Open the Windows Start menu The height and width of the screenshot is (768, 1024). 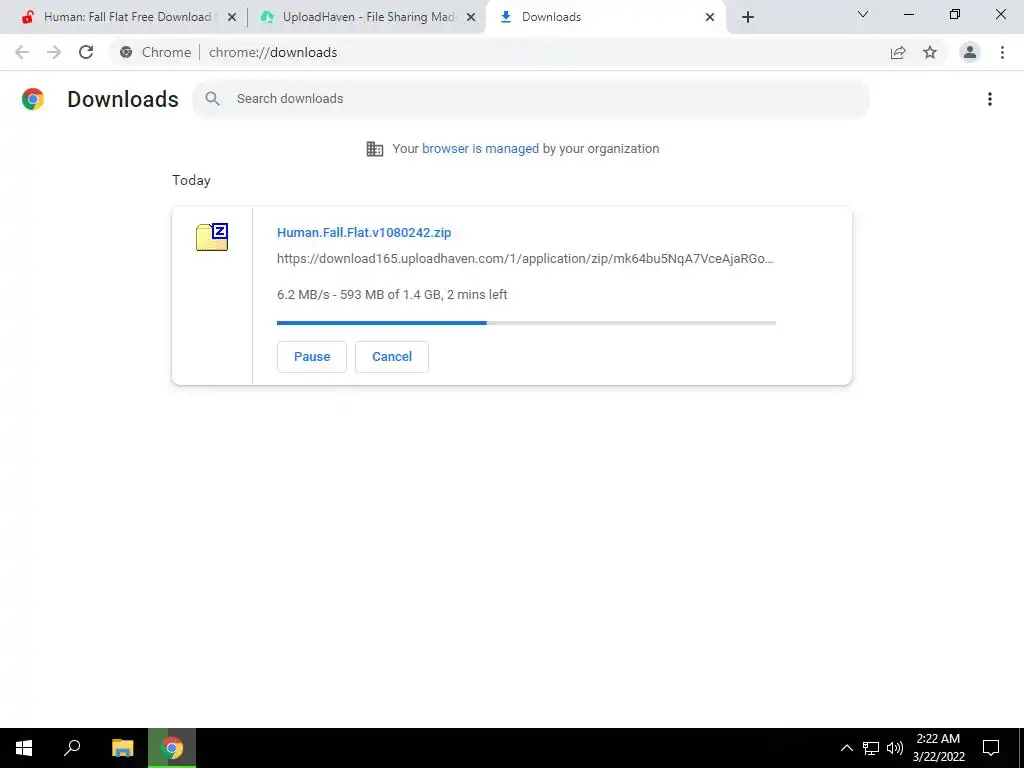pos(24,748)
